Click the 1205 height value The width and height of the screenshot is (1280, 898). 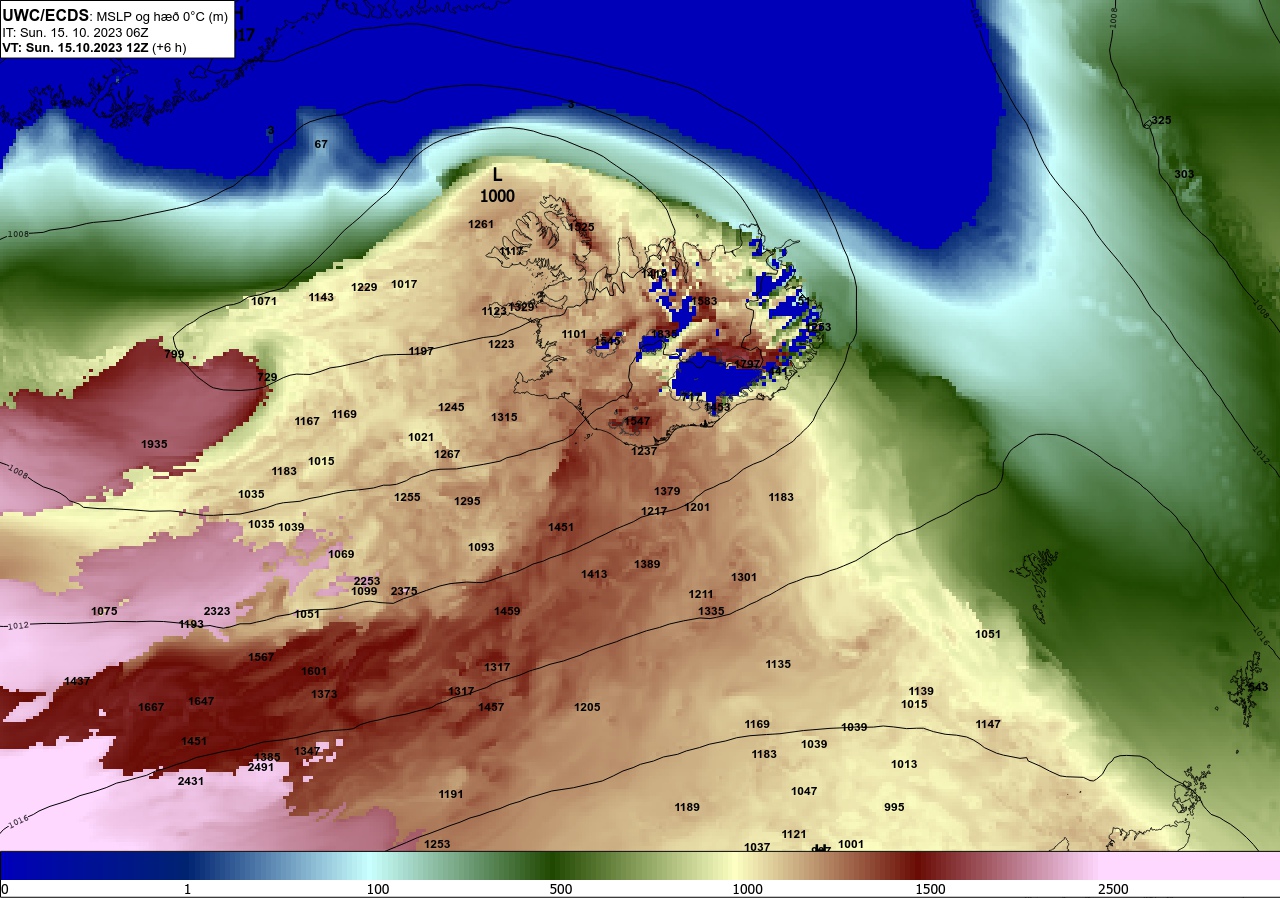pos(587,707)
